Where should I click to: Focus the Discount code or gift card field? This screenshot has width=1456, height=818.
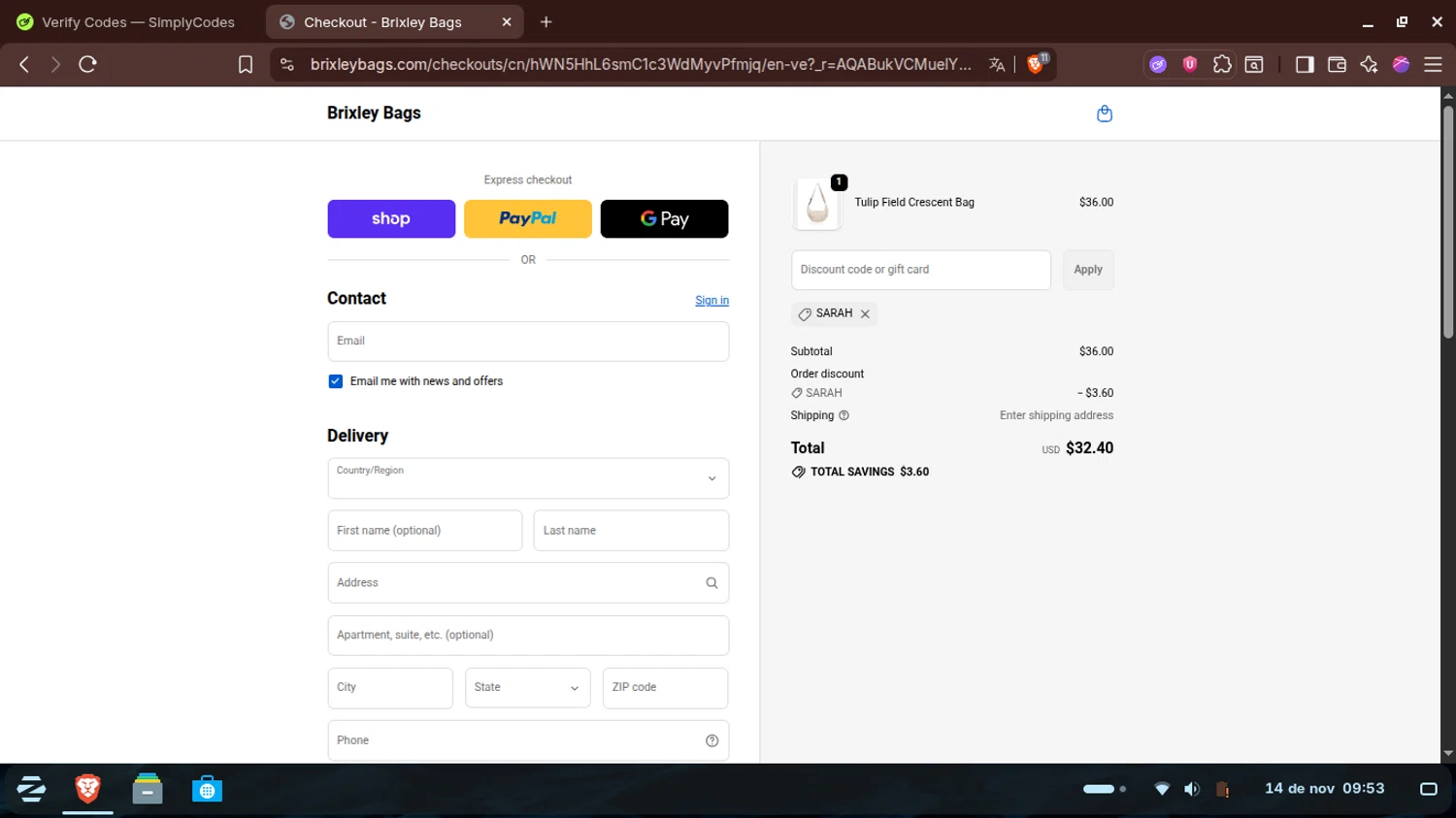coord(921,270)
